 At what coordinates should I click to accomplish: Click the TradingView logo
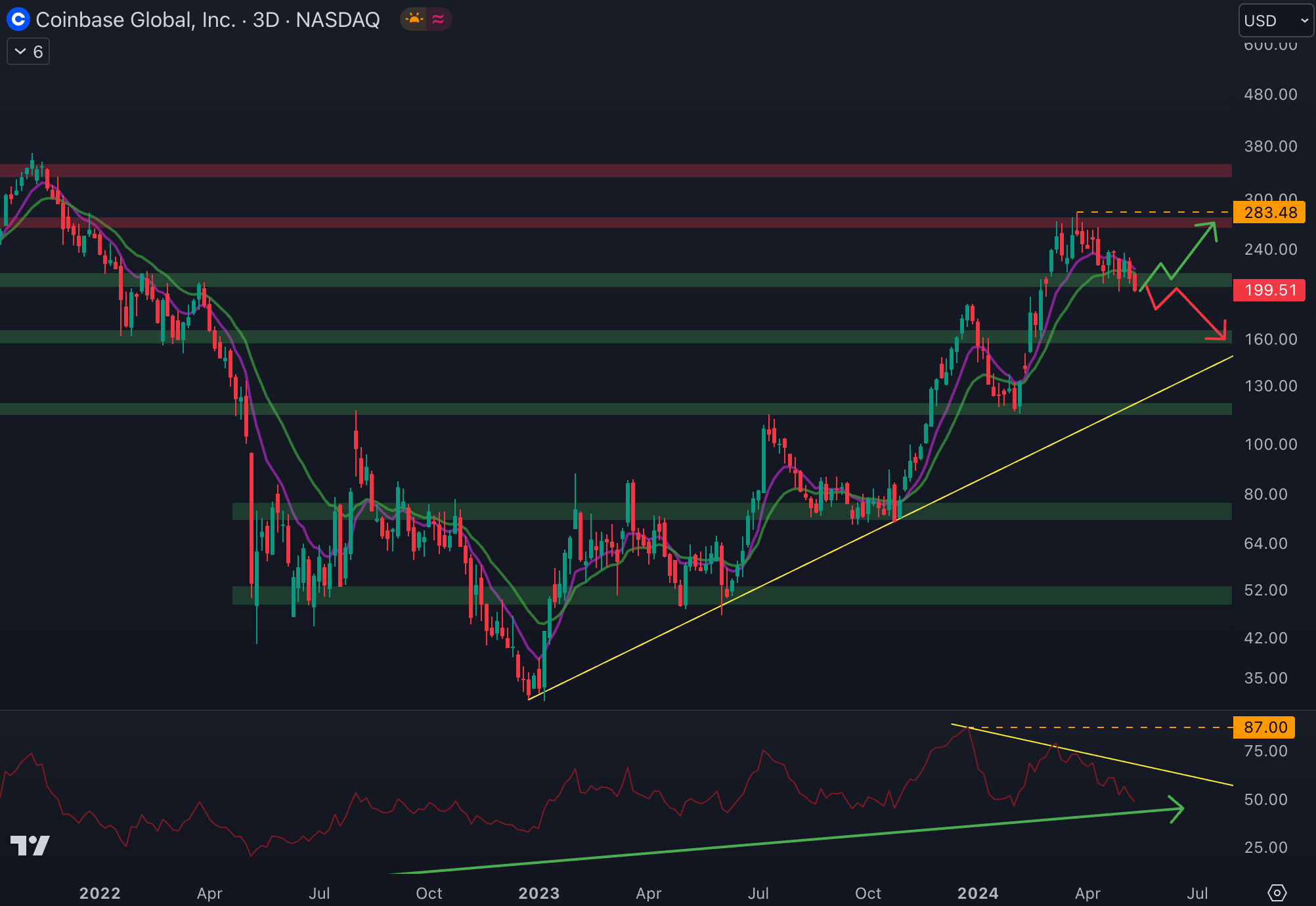(x=30, y=845)
